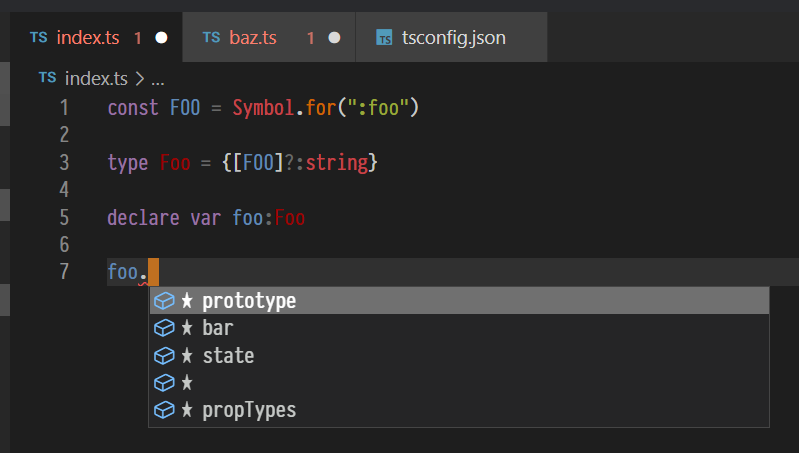Click the string type keyword on line 3
The height and width of the screenshot is (453, 799).
tap(336, 163)
